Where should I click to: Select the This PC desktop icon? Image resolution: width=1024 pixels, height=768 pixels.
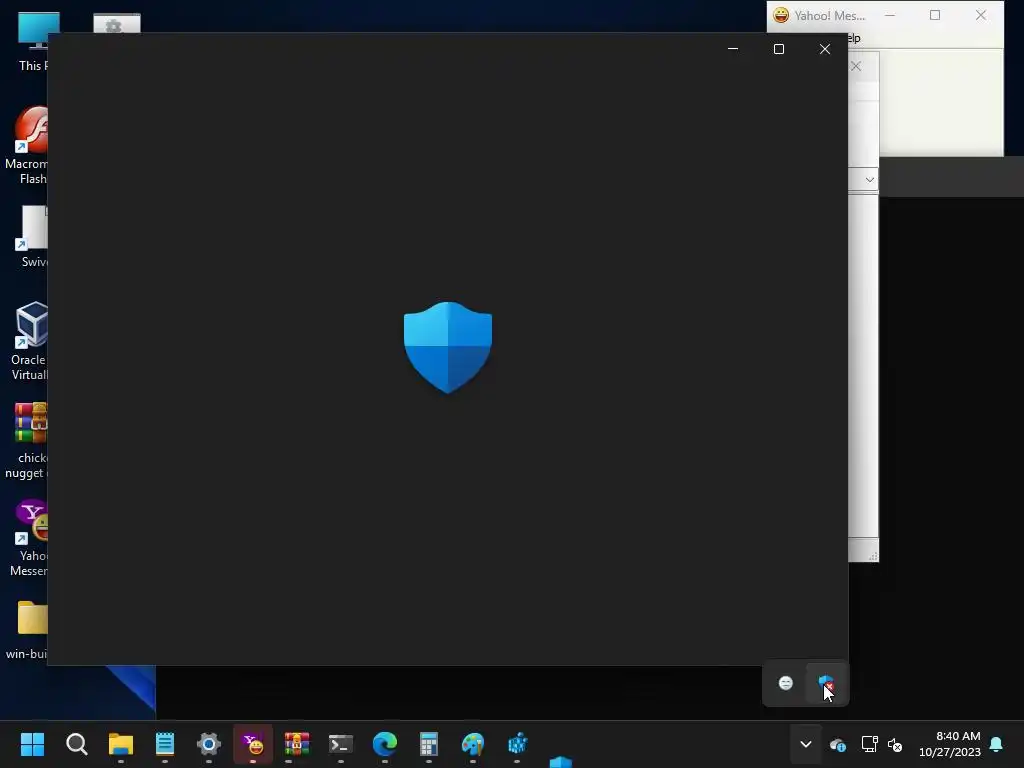point(33,41)
